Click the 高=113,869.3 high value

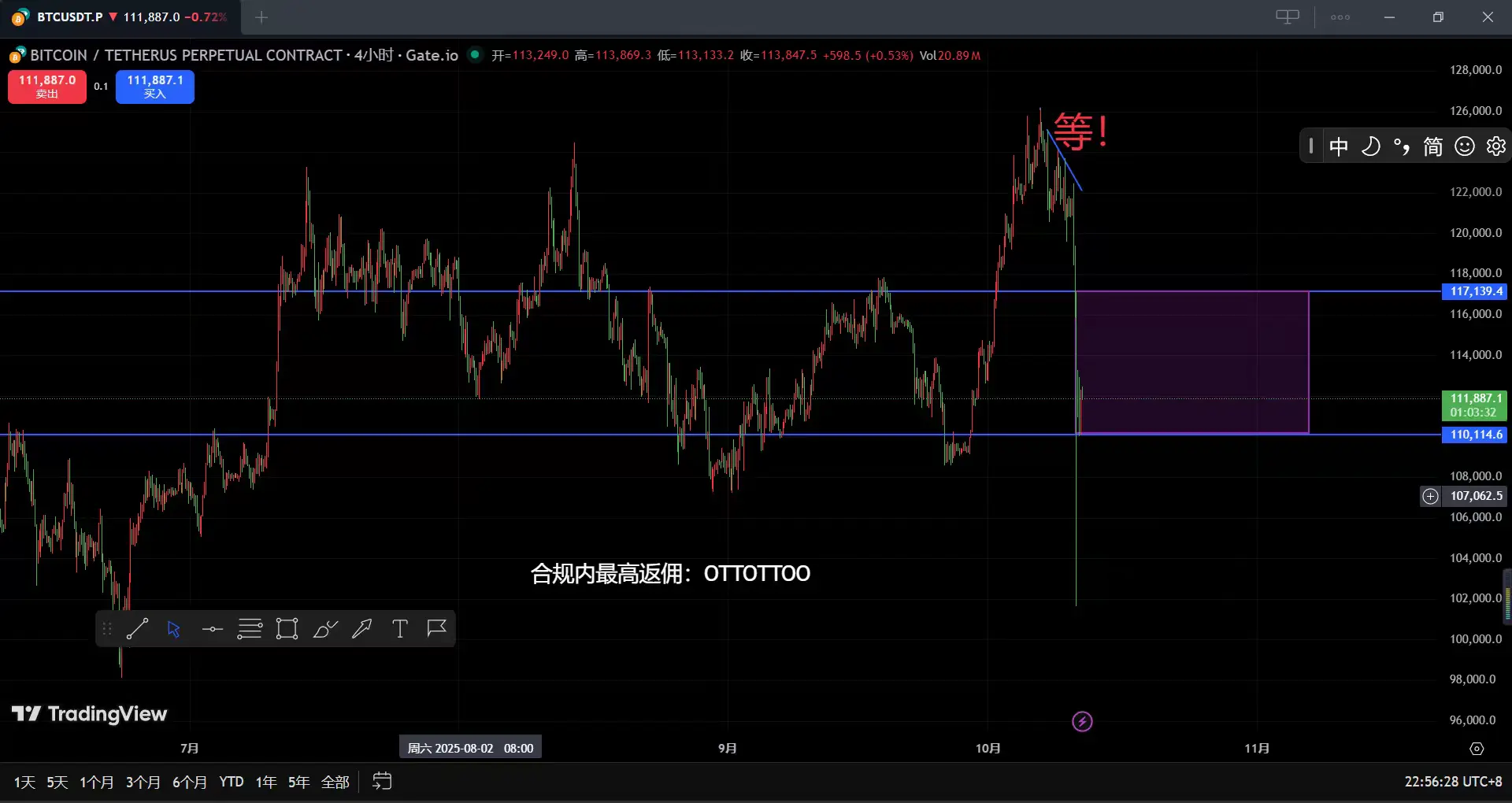point(613,55)
